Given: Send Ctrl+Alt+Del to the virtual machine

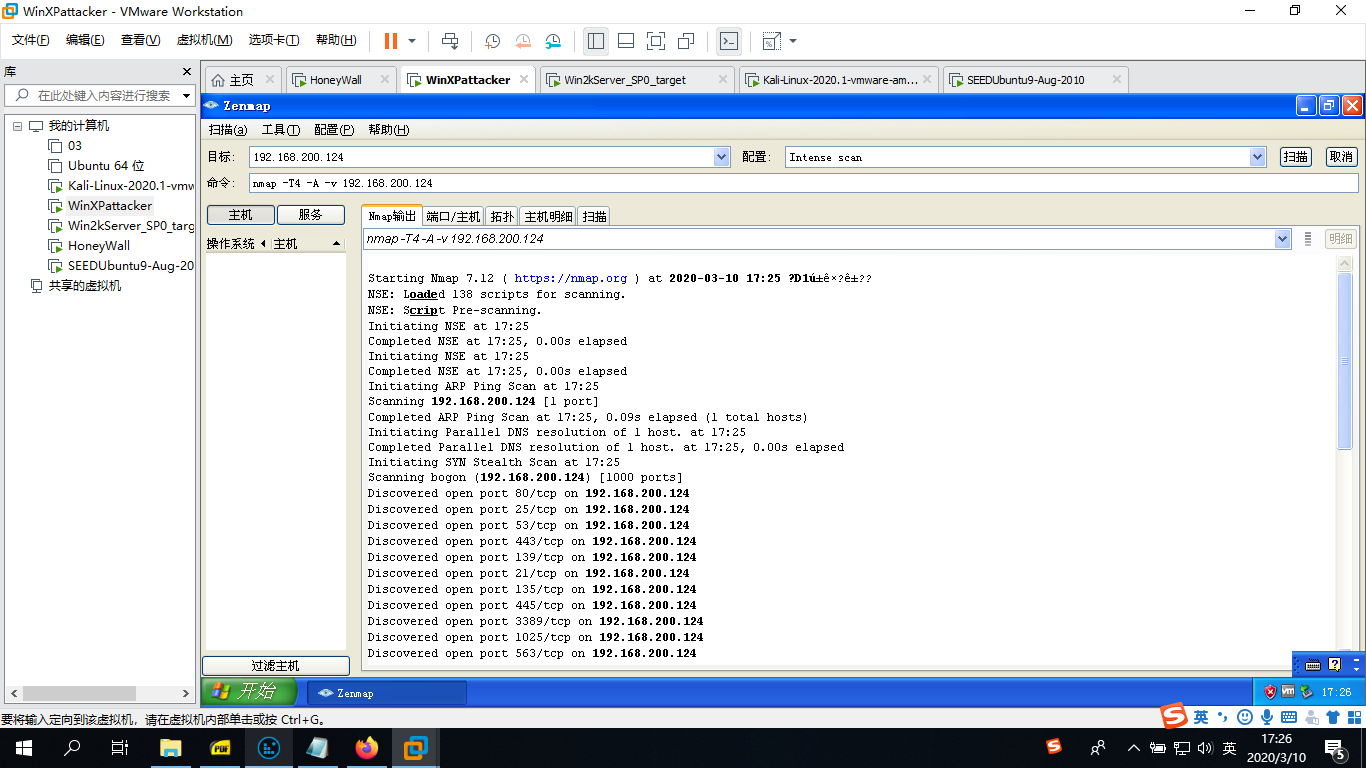Looking at the screenshot, I should coord(450,41).
